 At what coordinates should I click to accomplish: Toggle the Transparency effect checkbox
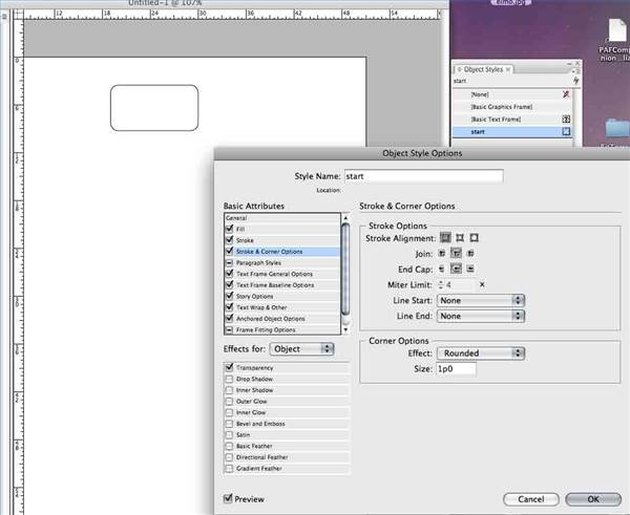(x=229, y=368)
